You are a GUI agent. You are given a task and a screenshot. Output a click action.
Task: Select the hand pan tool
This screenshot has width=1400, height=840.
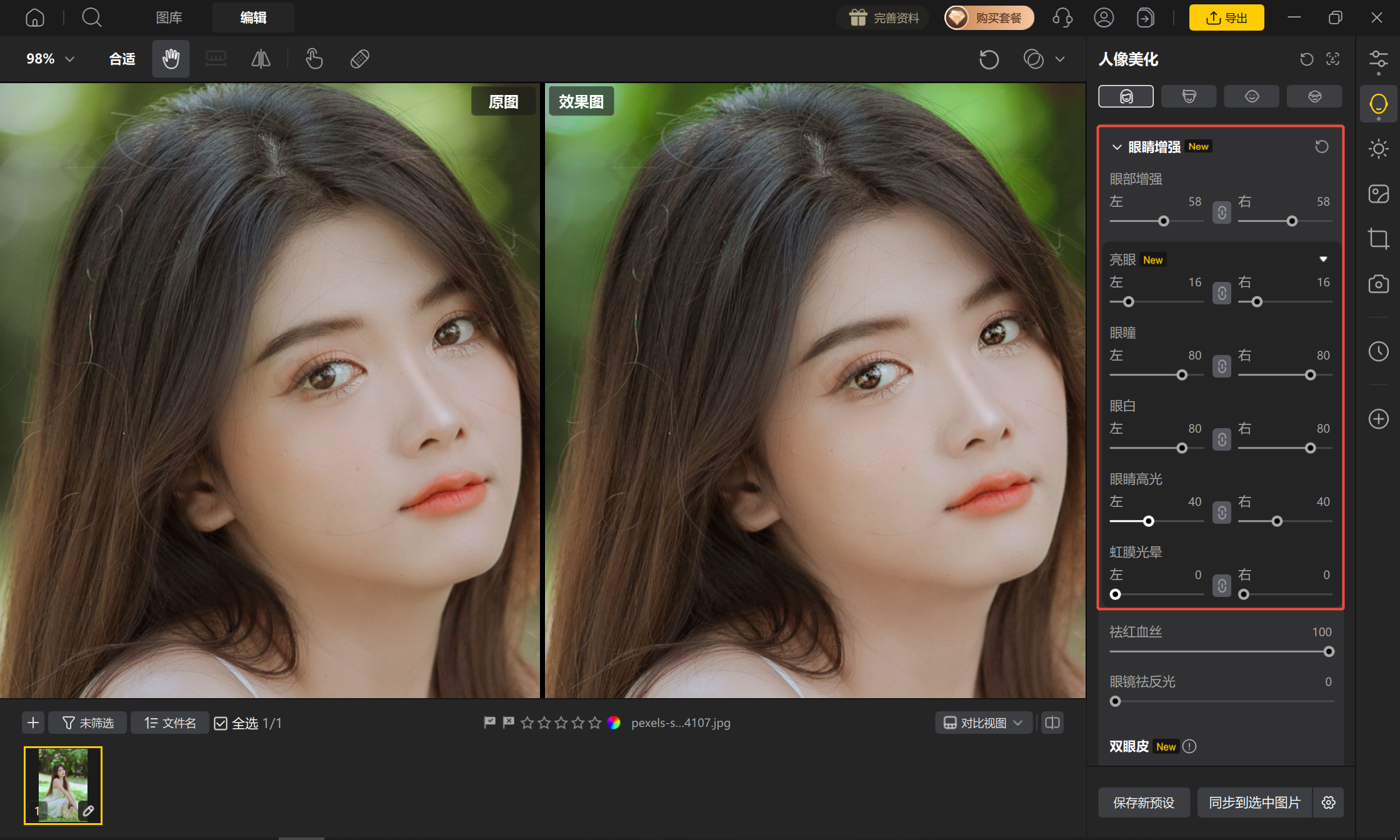(x=171, y=59)
